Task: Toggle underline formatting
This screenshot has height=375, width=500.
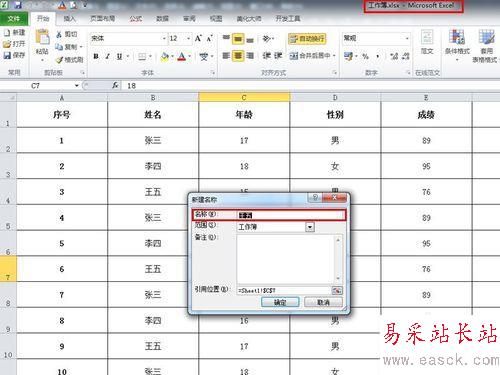Action: (x=119, y=56)
